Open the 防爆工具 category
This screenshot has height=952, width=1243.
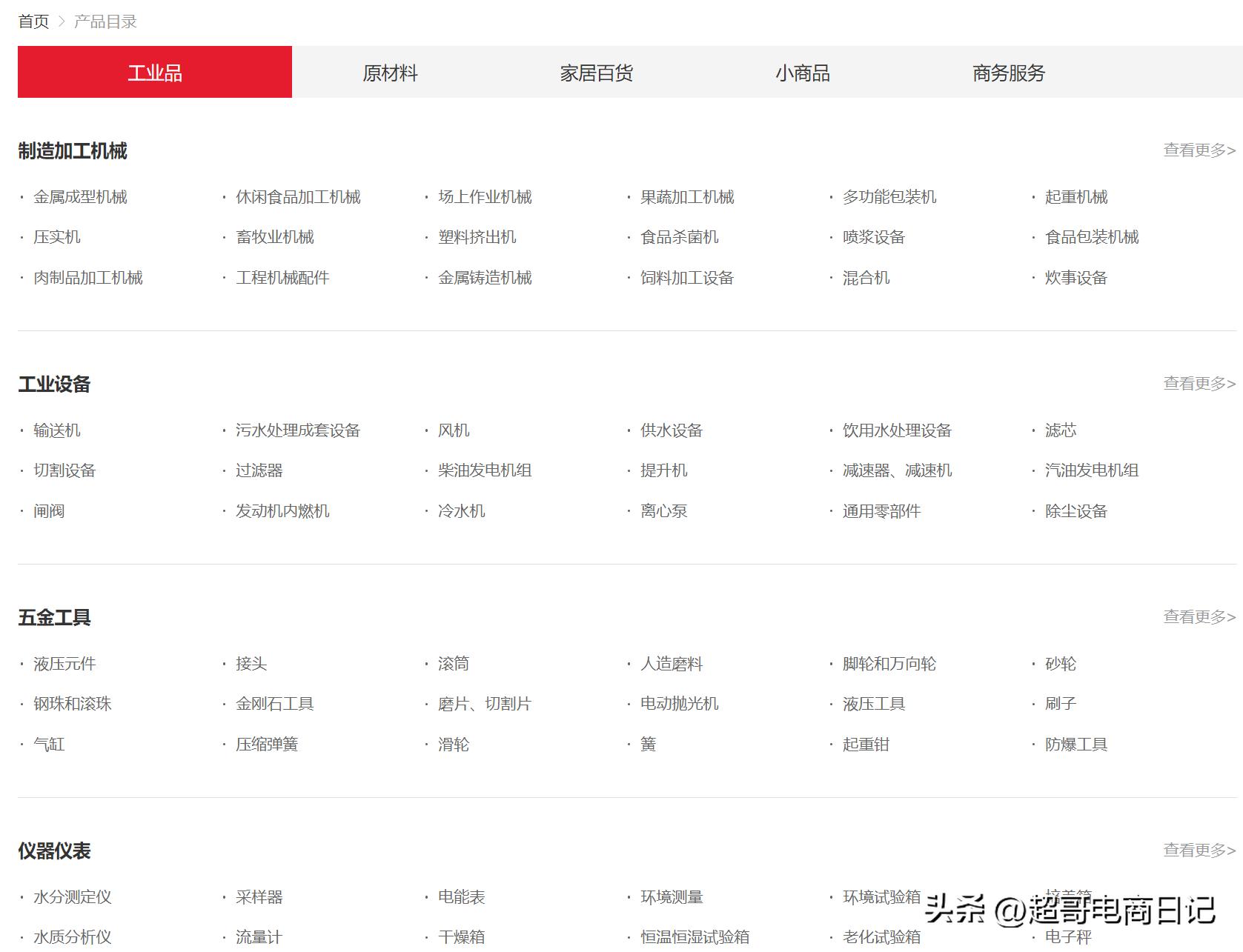tap(1075, 745)
